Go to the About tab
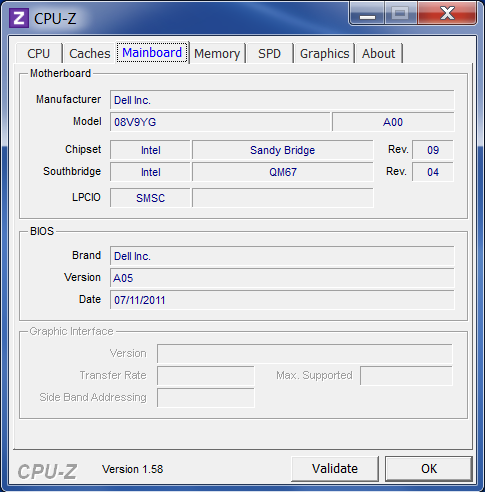This screenshot has width=486, height=492. pyautogui.click(x=378, y=53)
